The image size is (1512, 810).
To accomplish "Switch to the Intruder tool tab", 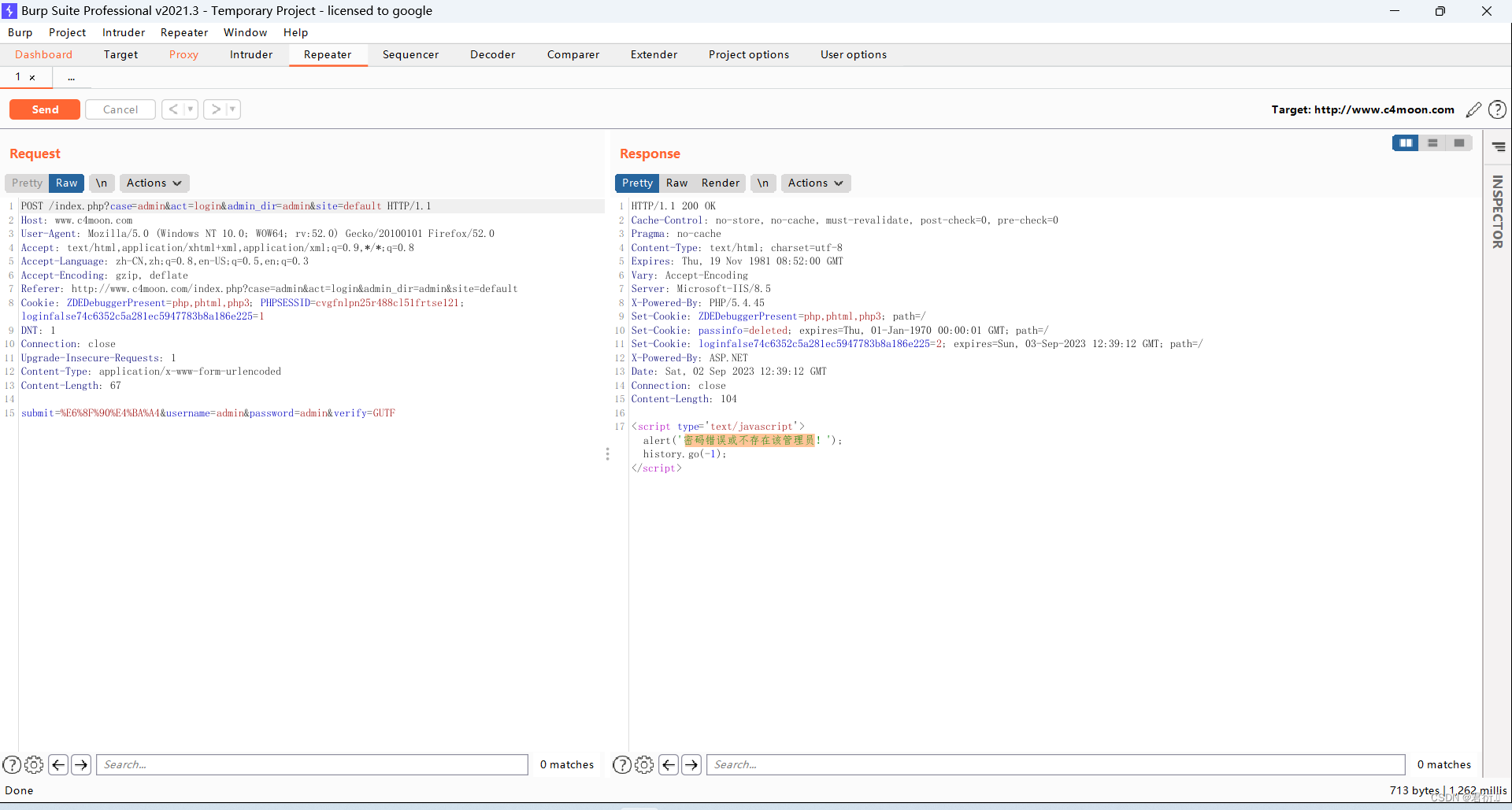I will click(x=251, y=55).
